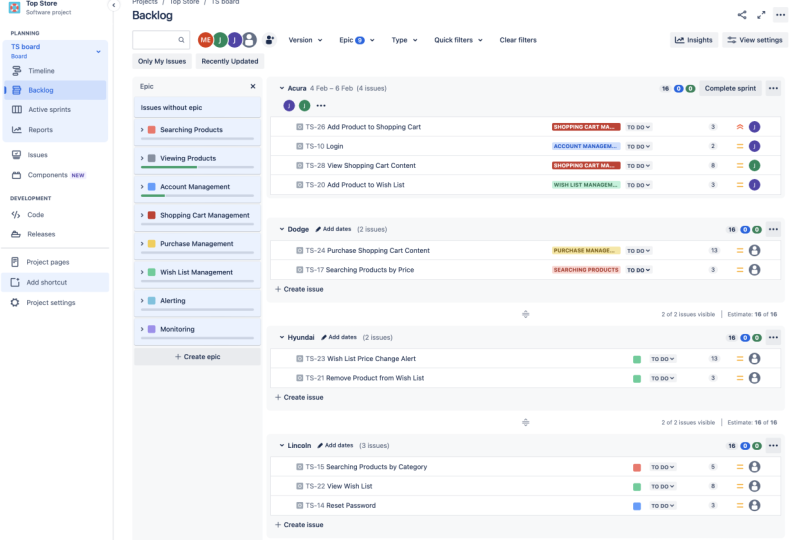Click the backlog search input field

[x=161, y=40]
